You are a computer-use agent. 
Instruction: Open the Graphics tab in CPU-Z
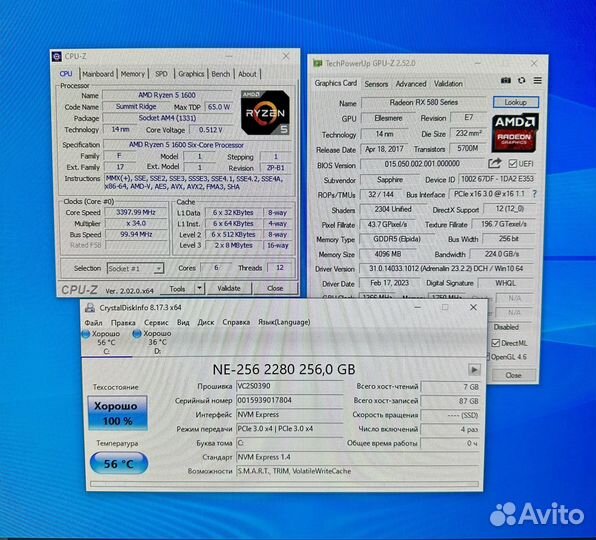(x=191, y=74)
